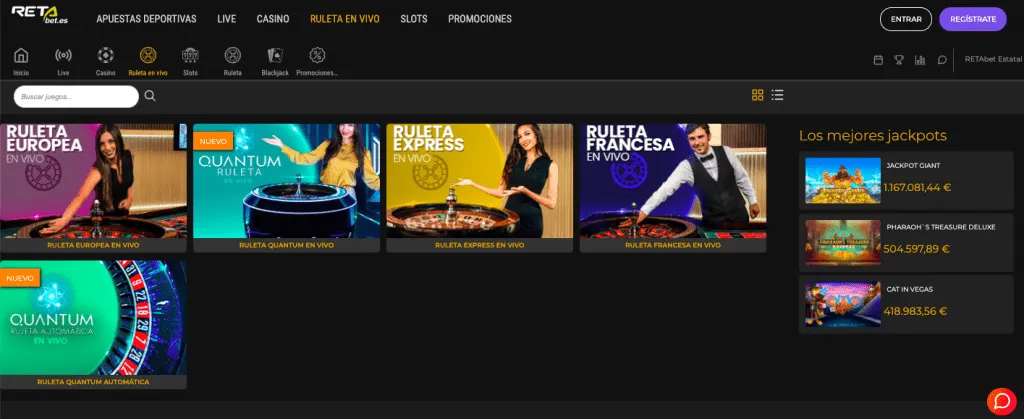Viewport: 1024px width, 419px height.
Task: Open Ruleta en Vivo menu item
Action: coord(345,19)
